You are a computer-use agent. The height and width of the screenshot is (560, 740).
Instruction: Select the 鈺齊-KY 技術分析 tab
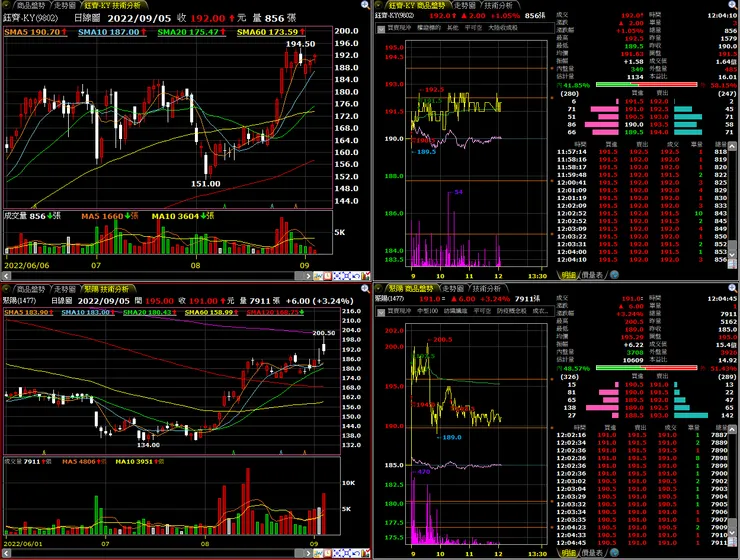pyautogui.click(x=112, y=6)
